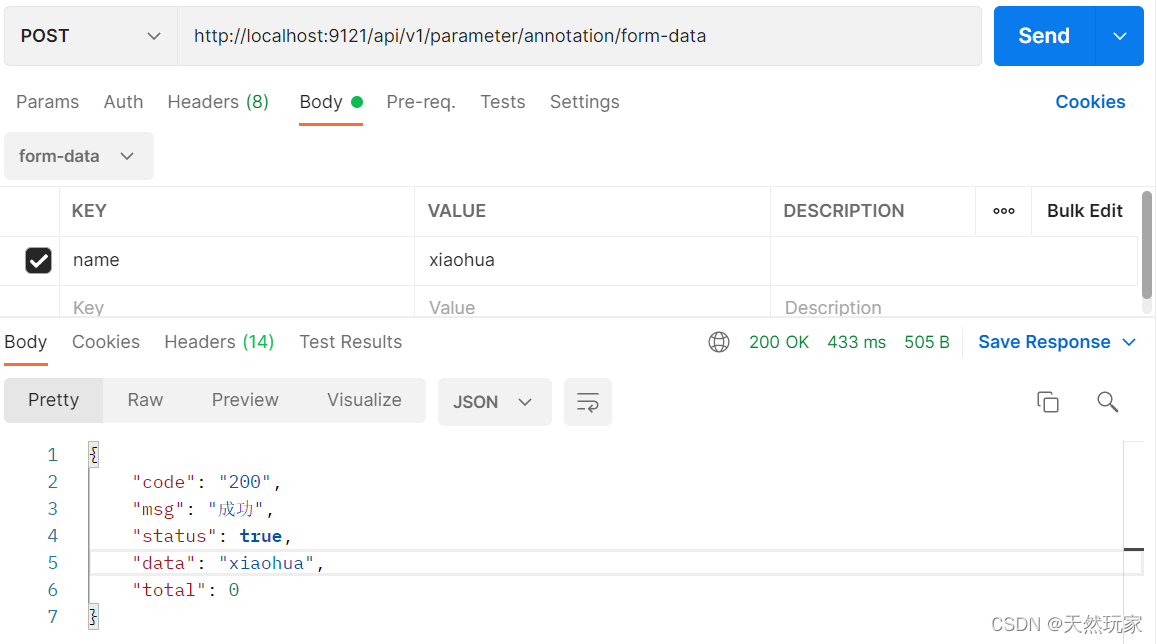The height and width of the screenshot is (644, 1157).
Task: Click the KEY column header
Action: (89, 211)
